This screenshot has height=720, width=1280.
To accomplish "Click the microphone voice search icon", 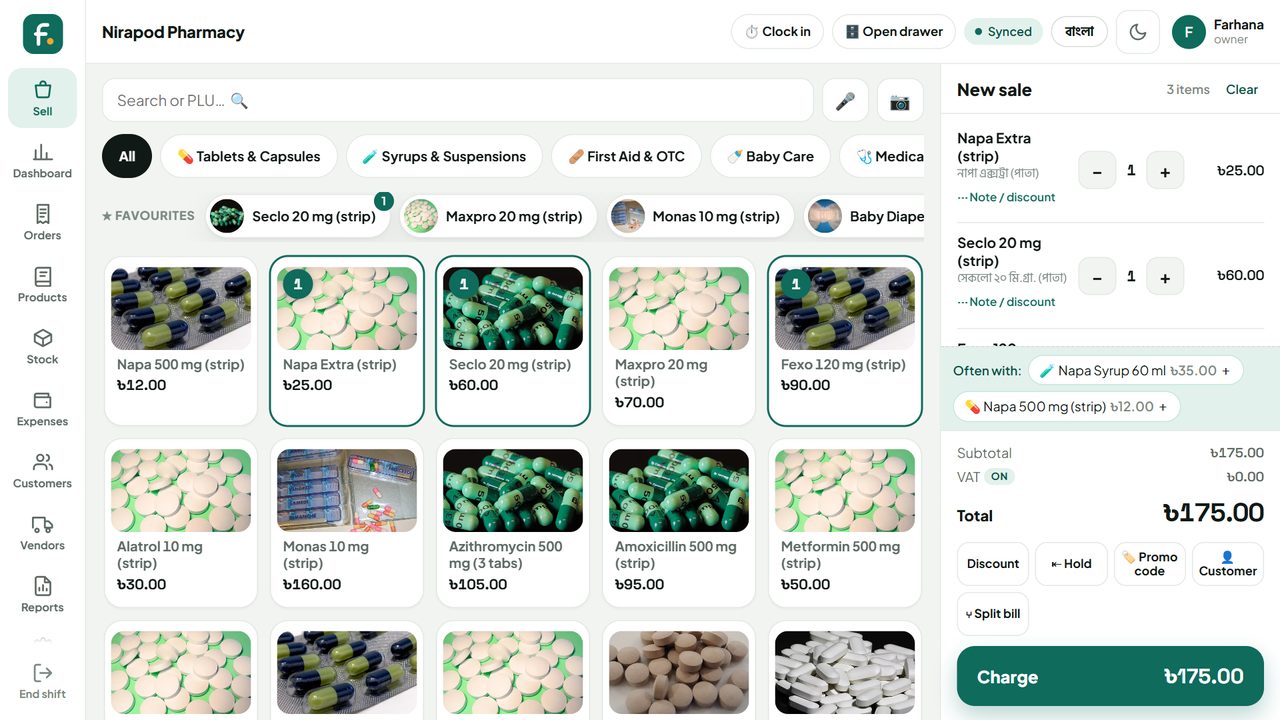I will click(845, 100).
